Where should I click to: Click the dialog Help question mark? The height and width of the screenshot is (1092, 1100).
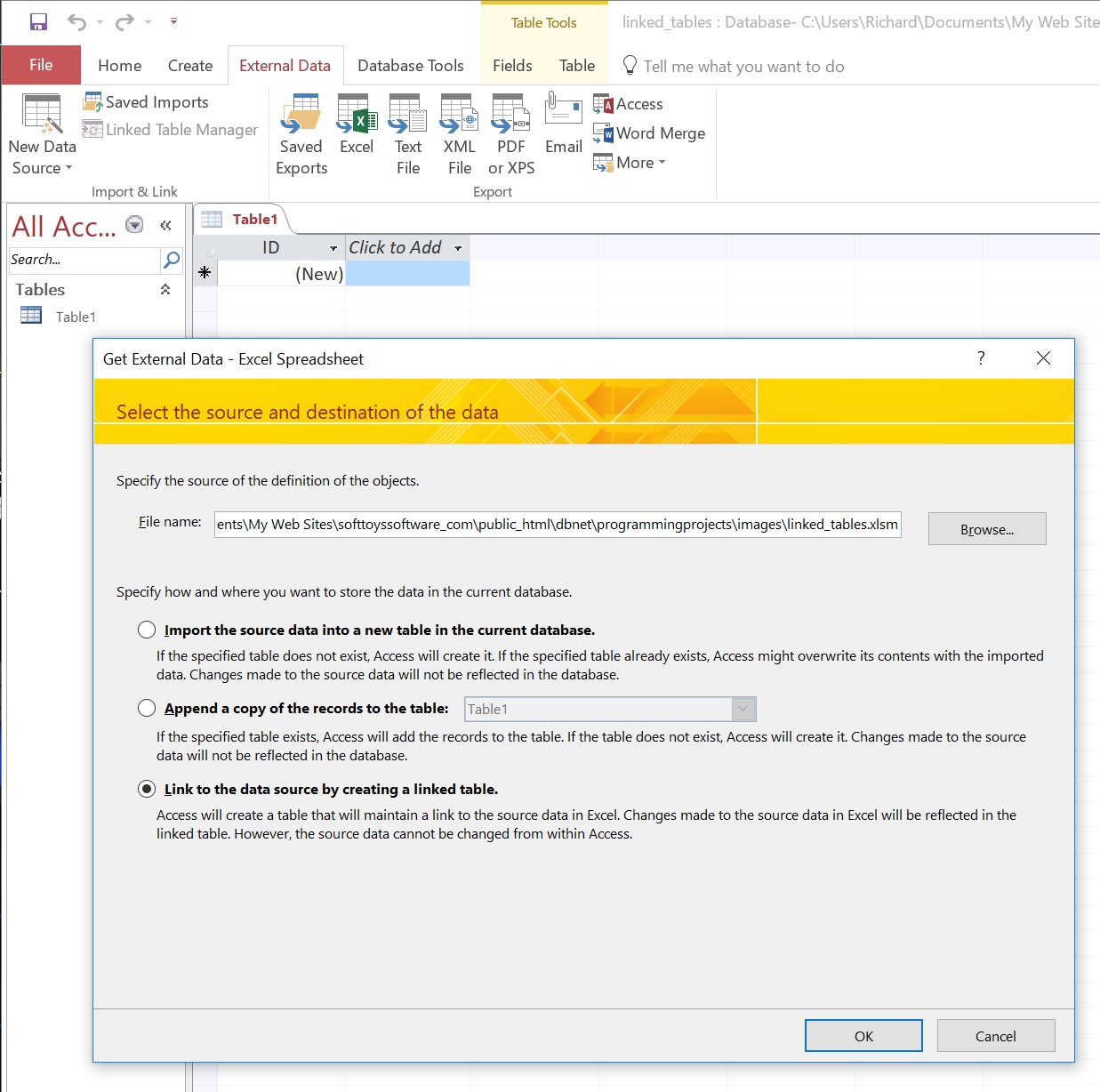click(x=981, y=357)
